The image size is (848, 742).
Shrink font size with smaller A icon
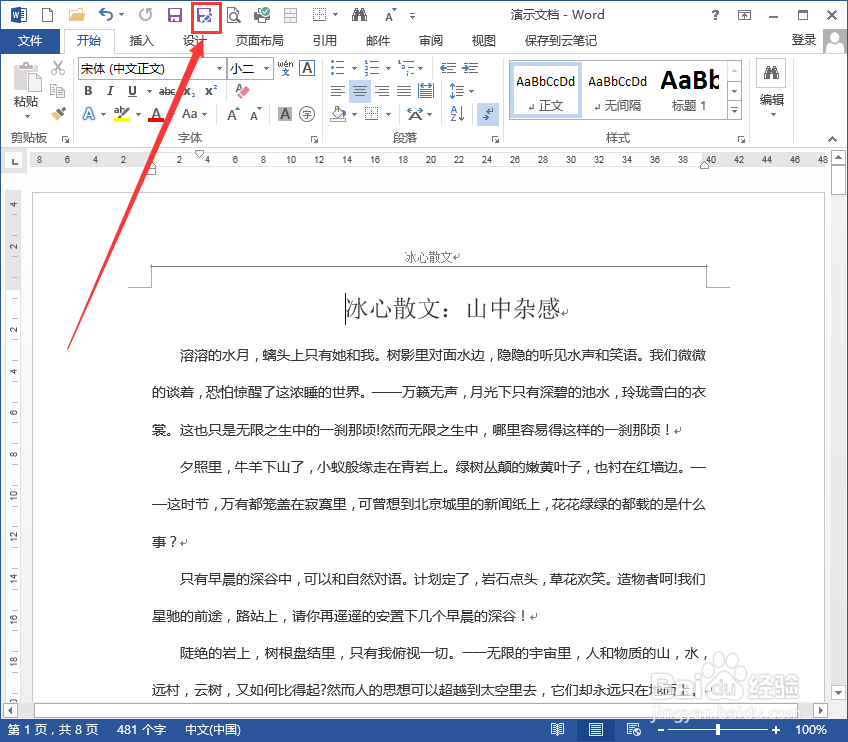(x=255, y=114)
